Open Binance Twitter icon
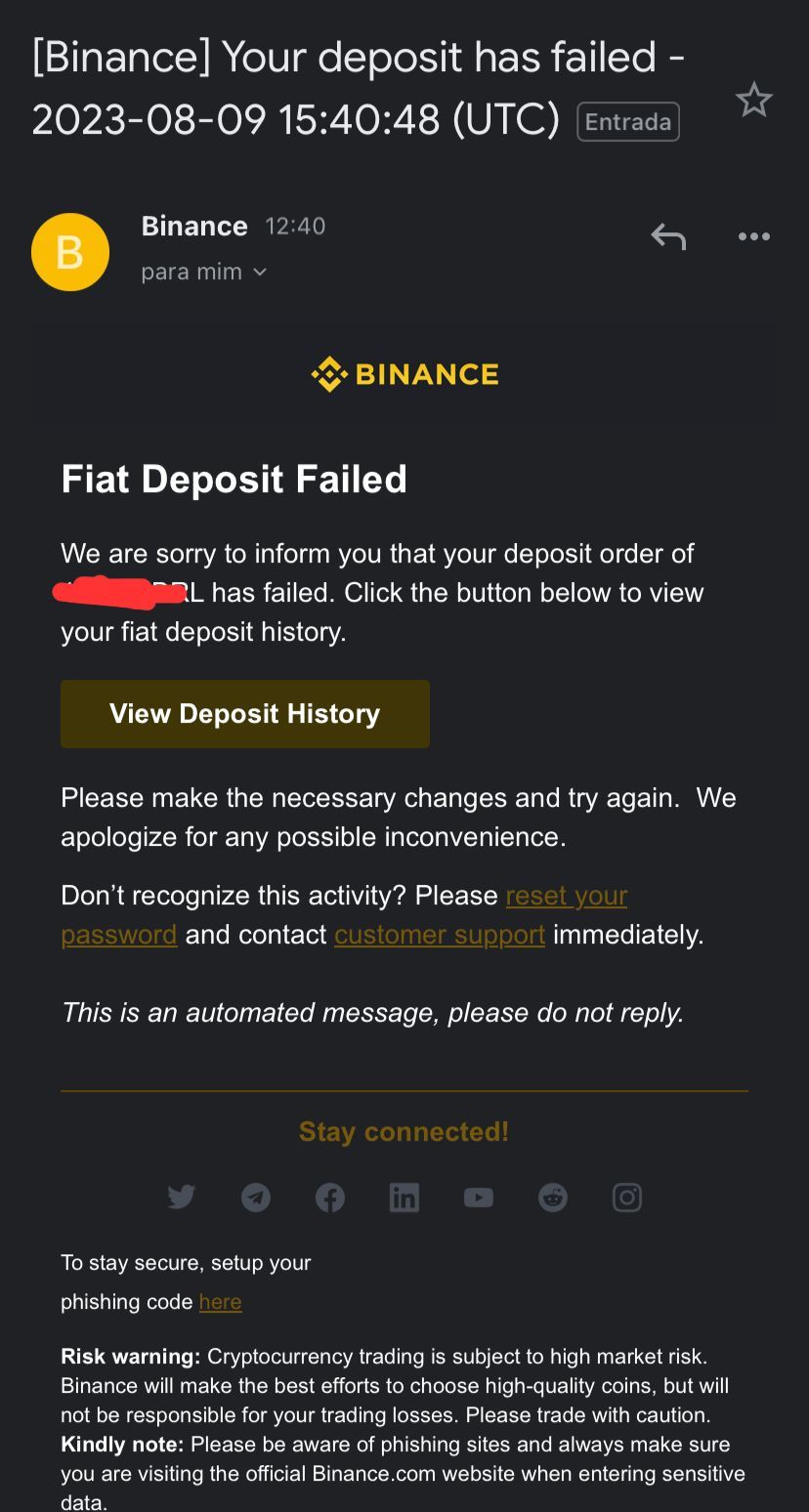 pos(182,1197)
